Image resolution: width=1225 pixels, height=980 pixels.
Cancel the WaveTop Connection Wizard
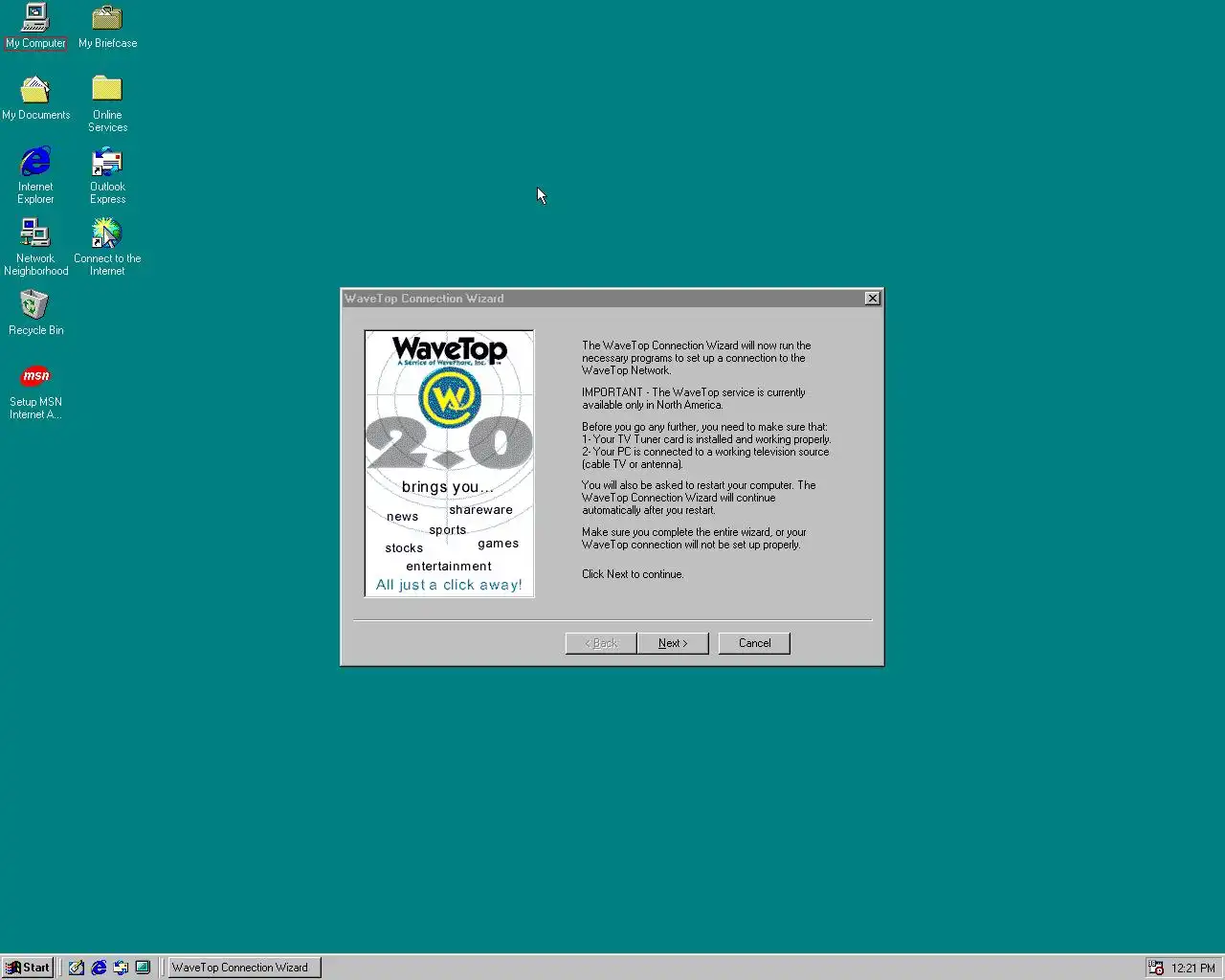[x=754, y=643]
